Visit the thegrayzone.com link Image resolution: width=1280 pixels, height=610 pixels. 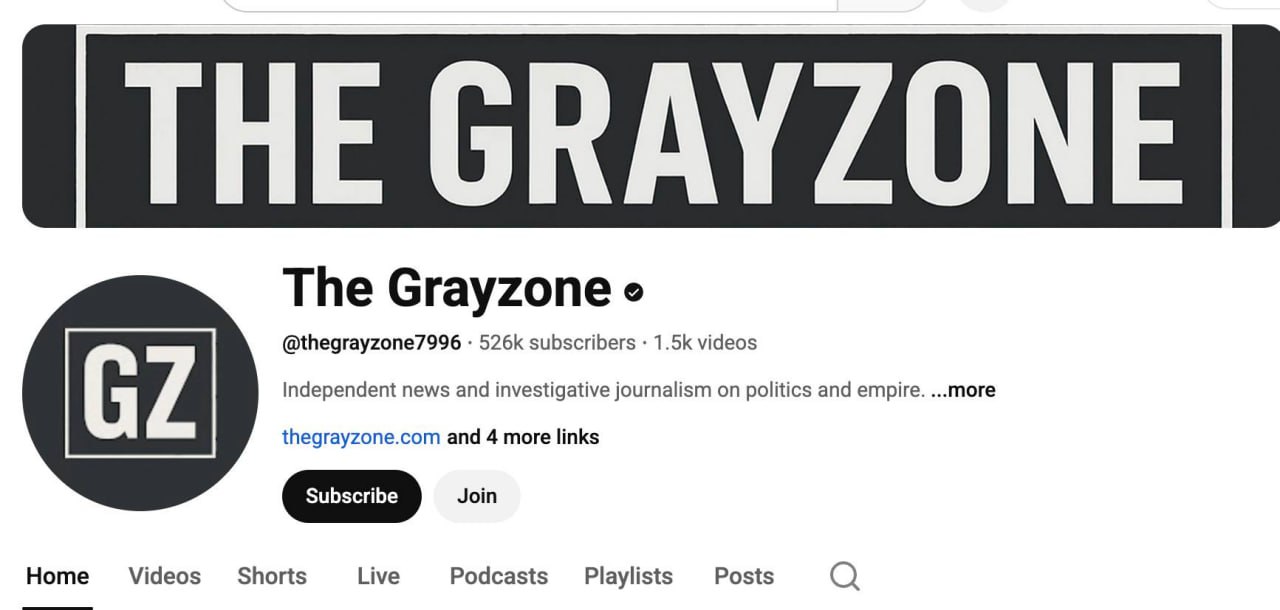pyautogui.click(x=361, y=437)
